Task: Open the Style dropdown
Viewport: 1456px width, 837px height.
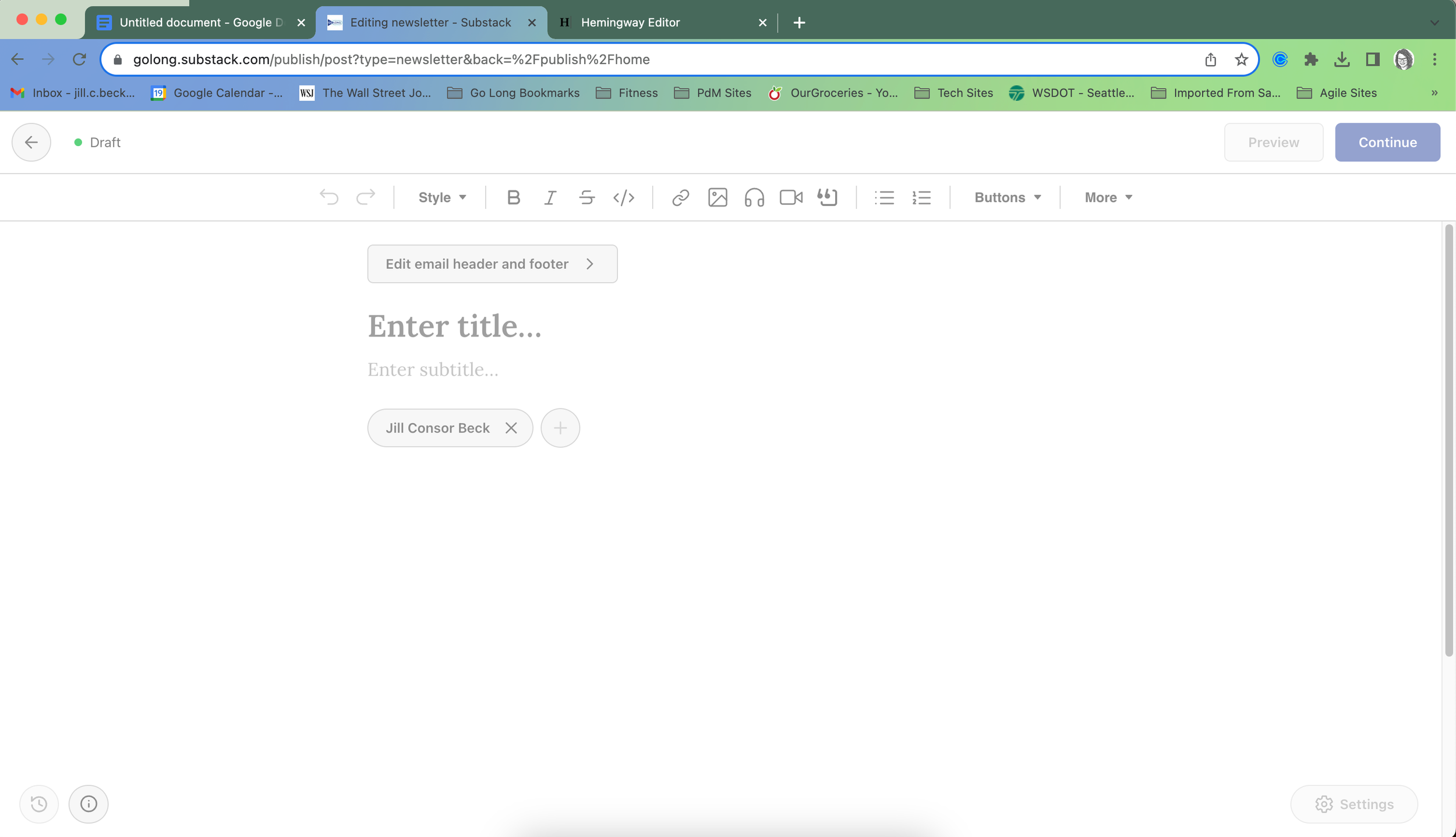Action: click(x=442, y=197)
